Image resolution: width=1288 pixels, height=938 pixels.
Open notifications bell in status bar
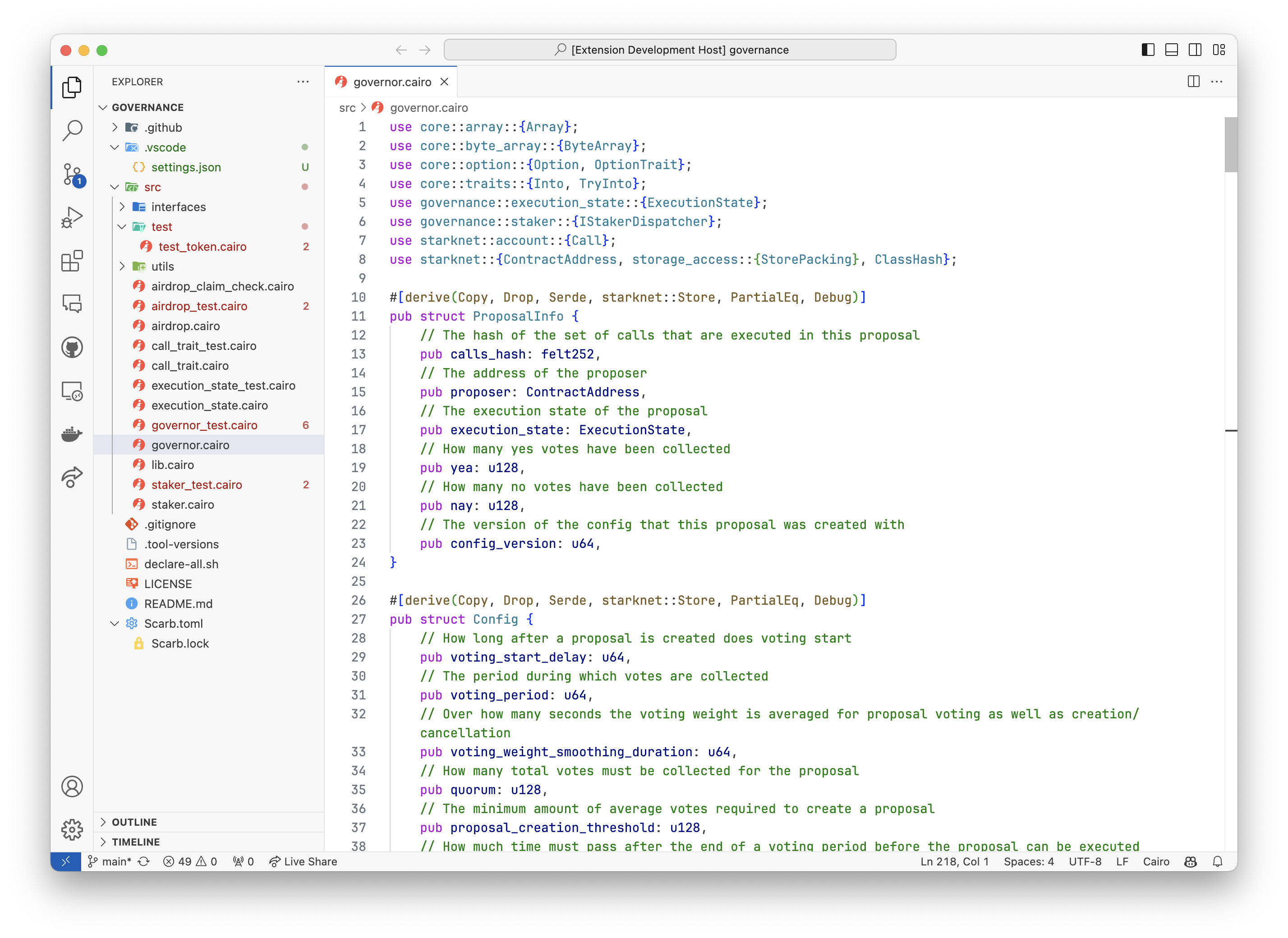coord(1218,861)
